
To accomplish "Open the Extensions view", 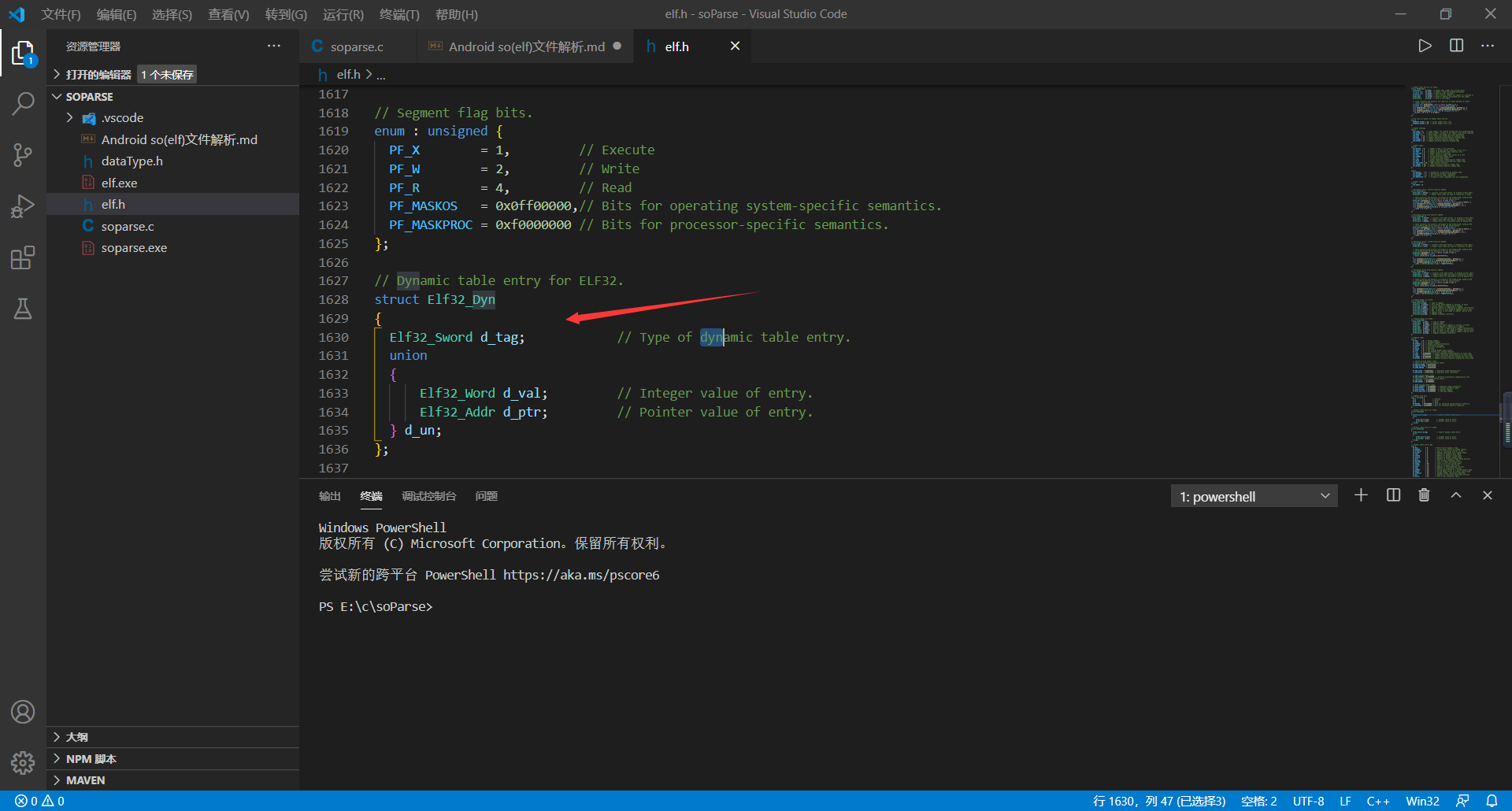I will (23, 257).
